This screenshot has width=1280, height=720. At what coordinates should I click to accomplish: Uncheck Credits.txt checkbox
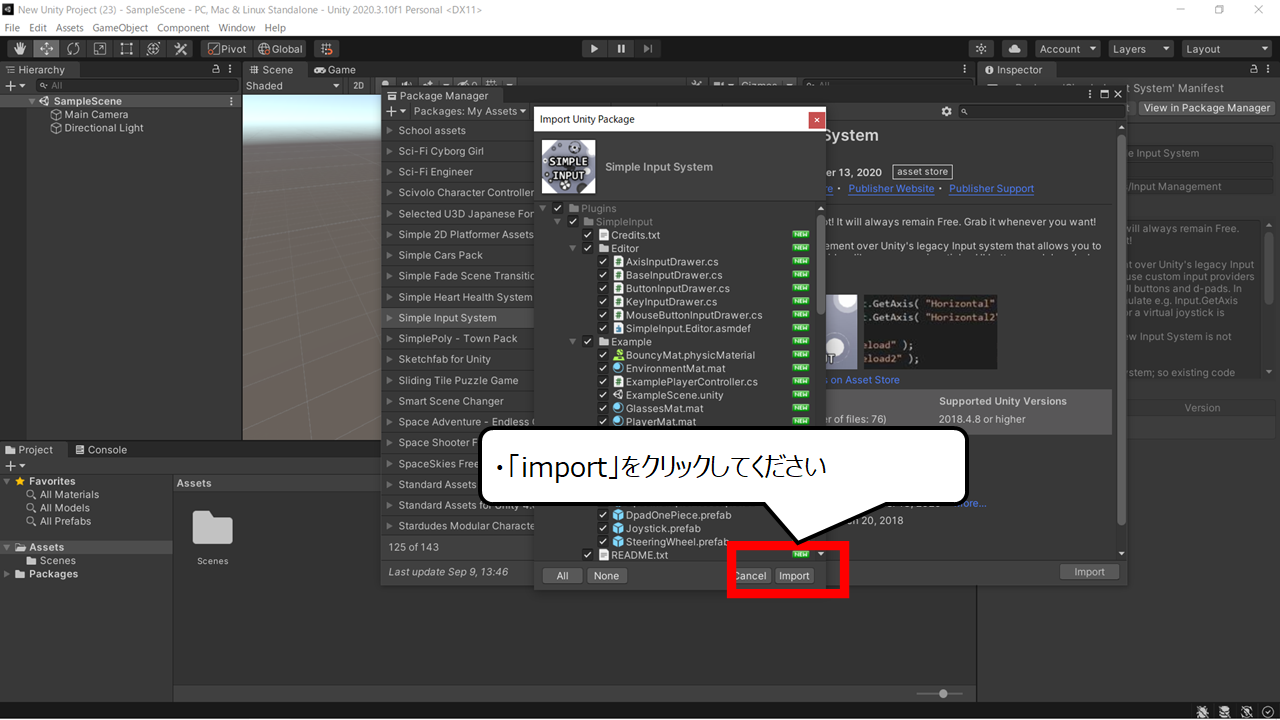pos(588,235)
